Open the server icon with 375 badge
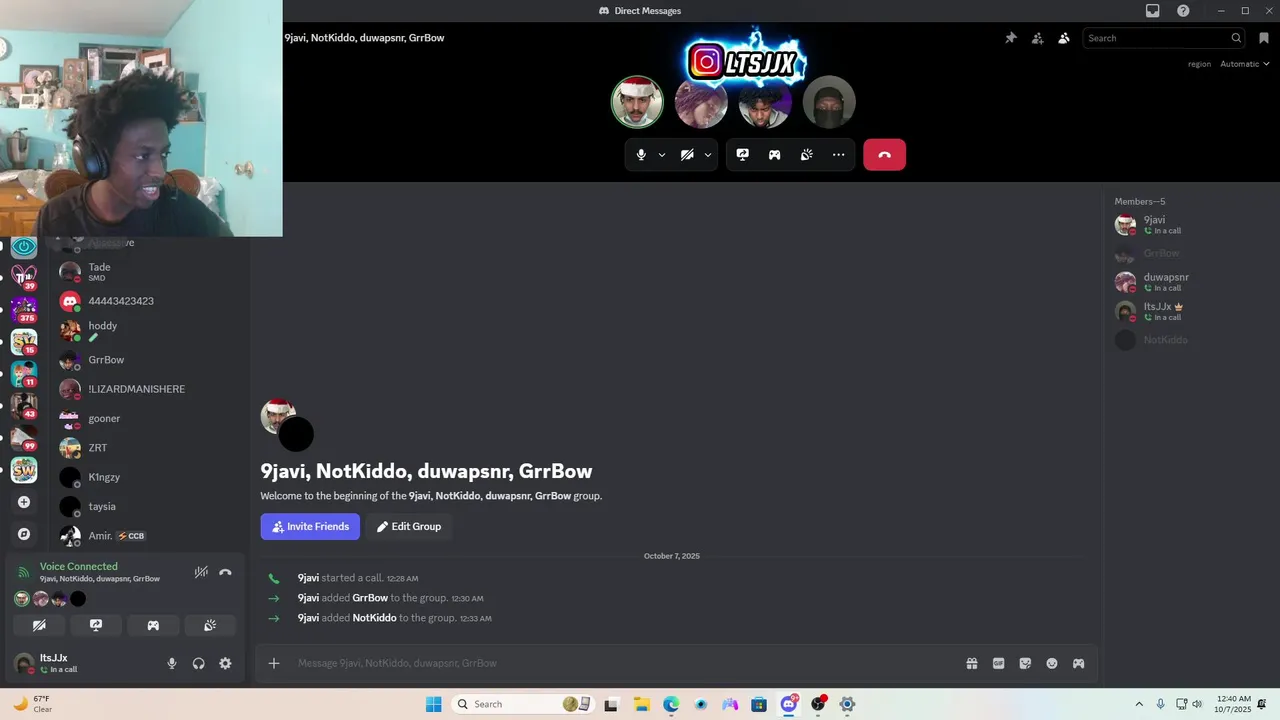 24,308
